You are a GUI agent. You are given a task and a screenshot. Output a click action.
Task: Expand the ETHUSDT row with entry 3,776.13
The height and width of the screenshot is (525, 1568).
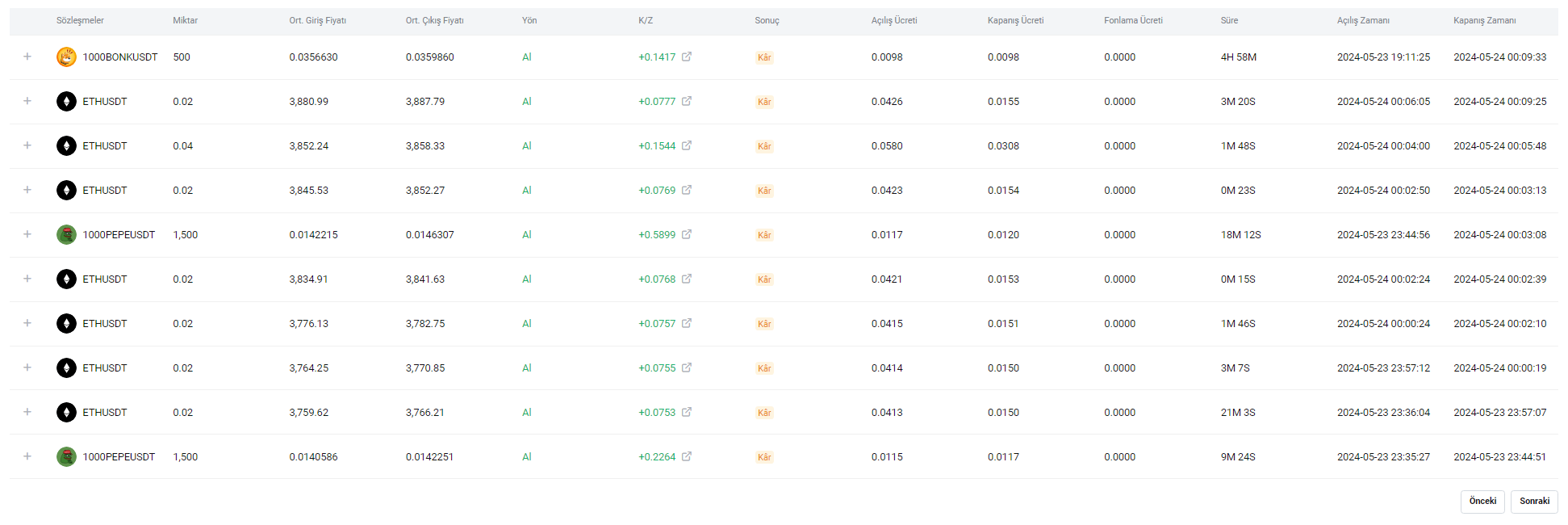coord(27,323)
